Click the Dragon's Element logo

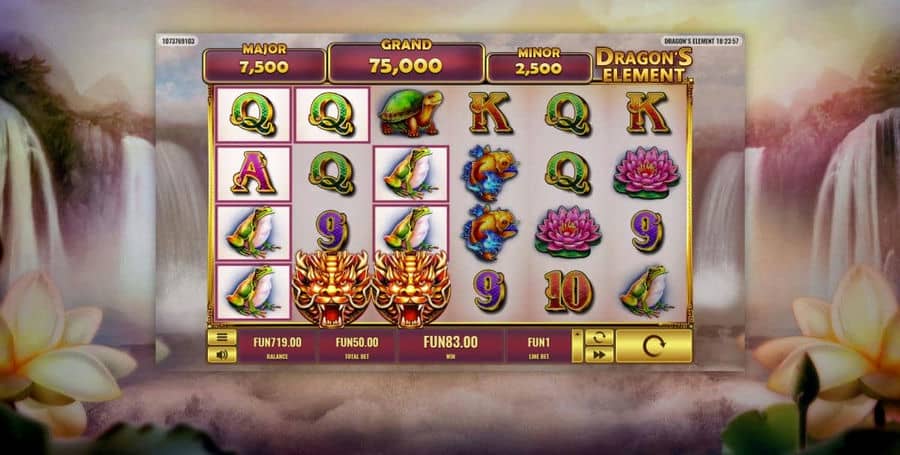click(x=643, y=64)
